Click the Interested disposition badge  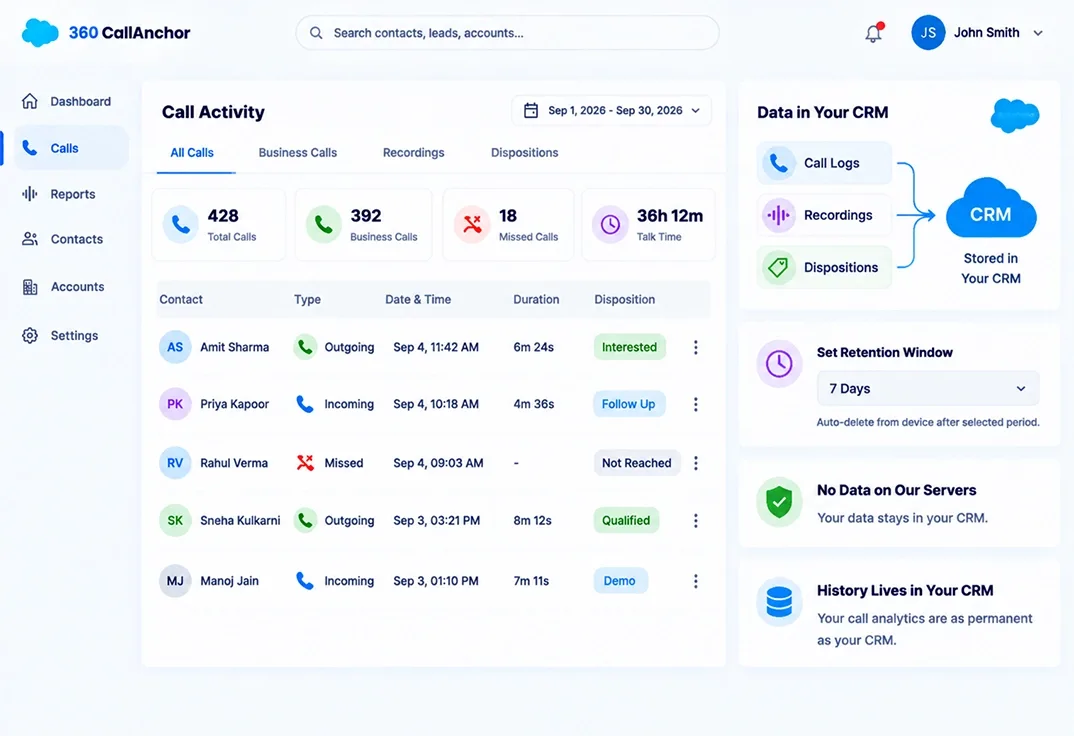(629, 347)
